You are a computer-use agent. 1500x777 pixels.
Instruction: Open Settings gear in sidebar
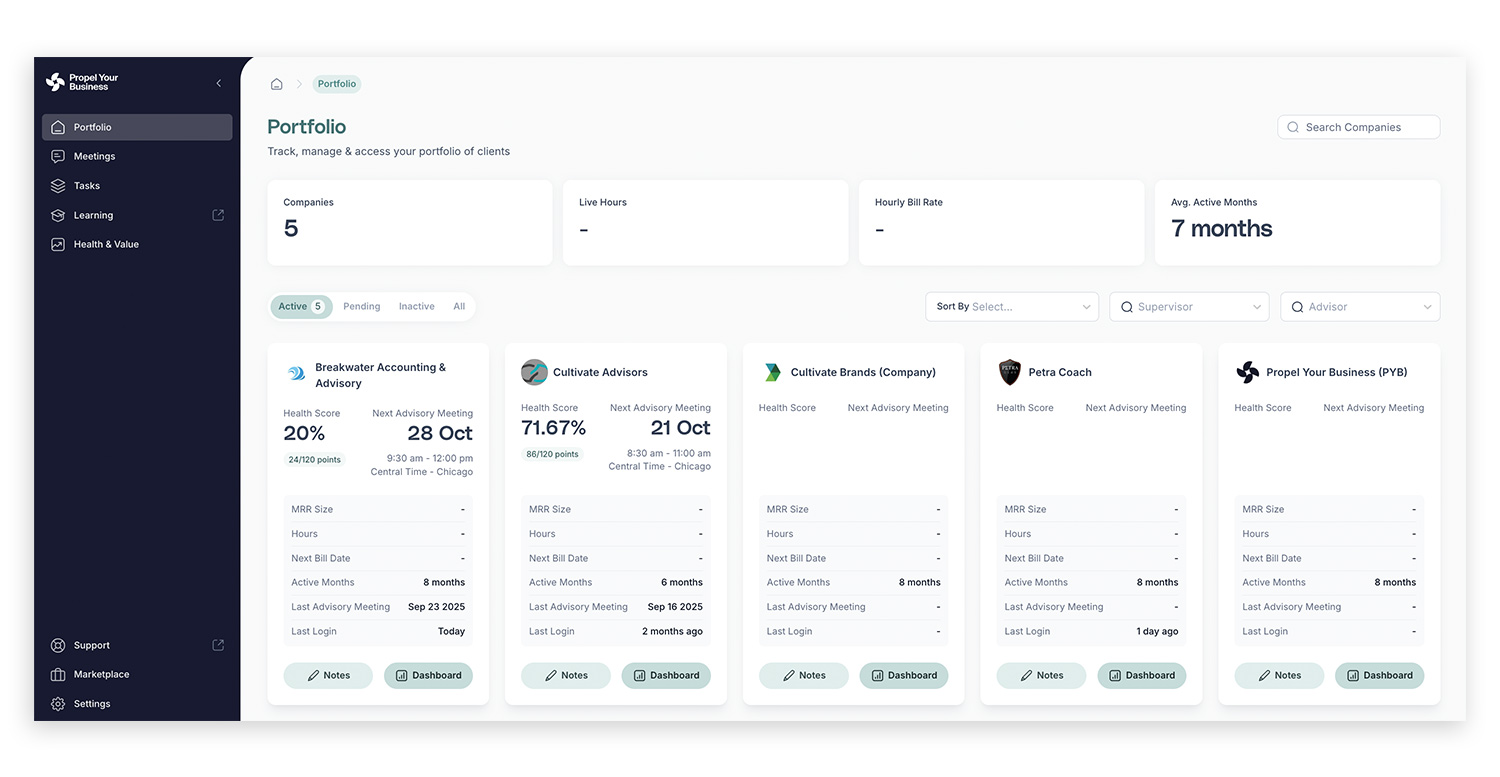[91, 704]
